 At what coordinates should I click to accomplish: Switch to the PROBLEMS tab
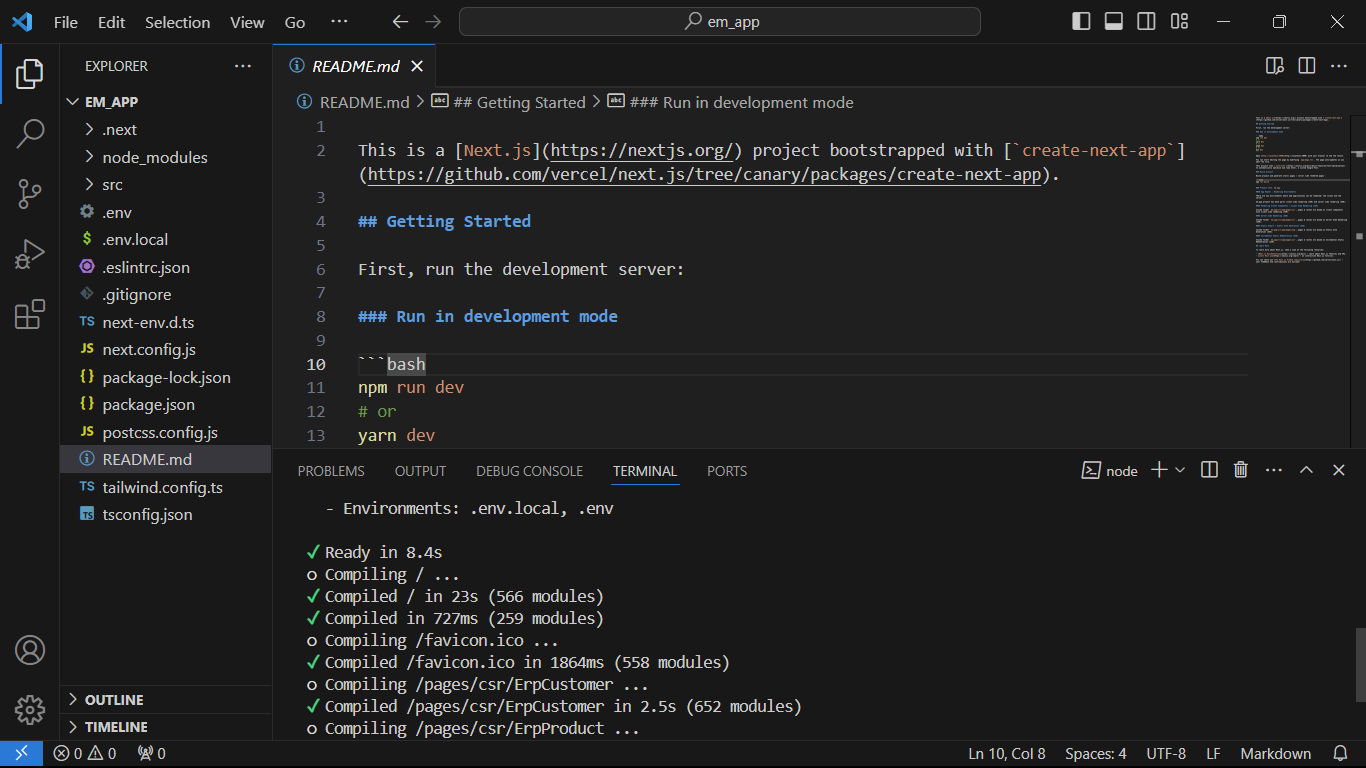pos(331,471)
